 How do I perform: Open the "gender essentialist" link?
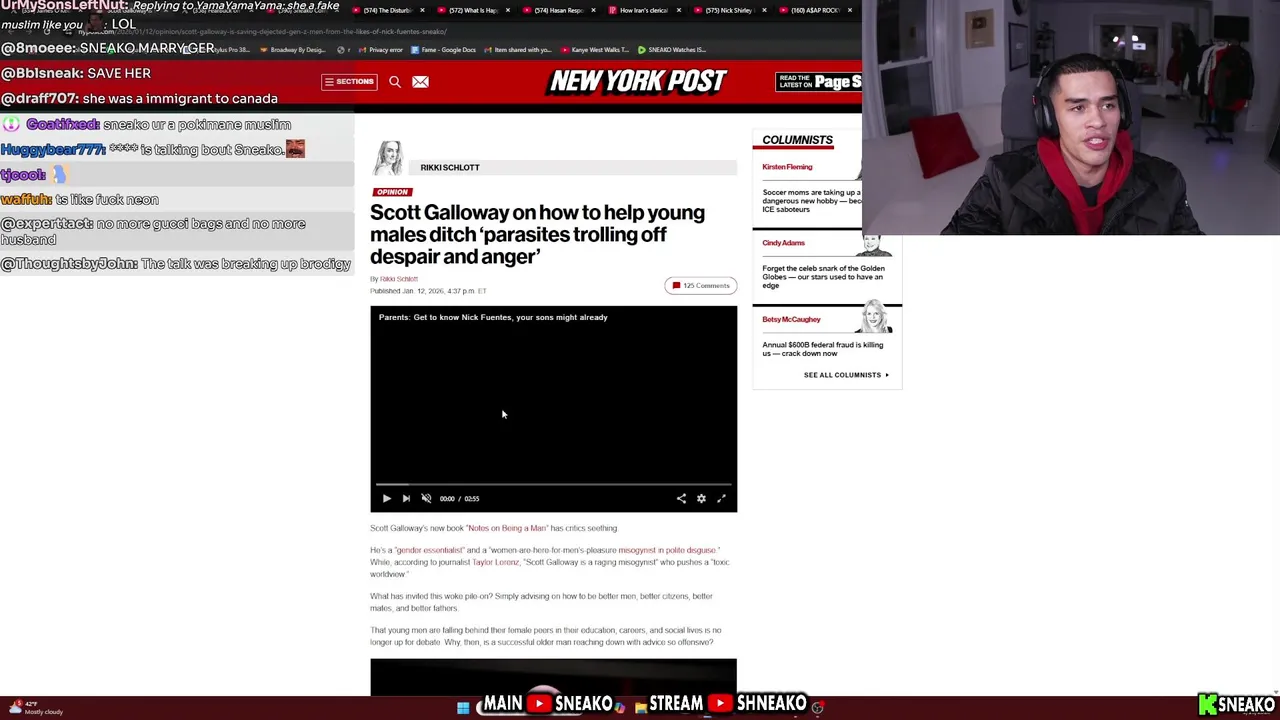pos(429,550)
